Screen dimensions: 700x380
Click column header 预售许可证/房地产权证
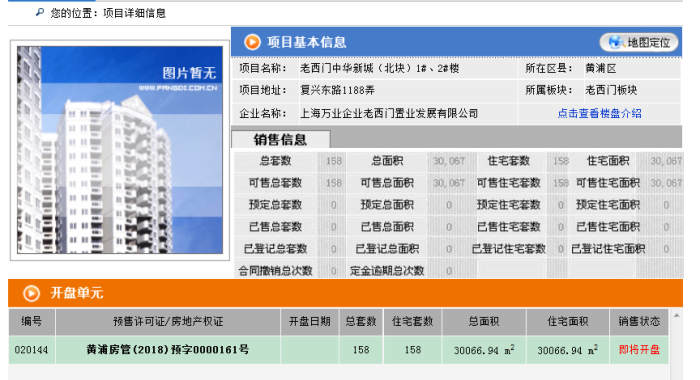click(x=168, y=322)
